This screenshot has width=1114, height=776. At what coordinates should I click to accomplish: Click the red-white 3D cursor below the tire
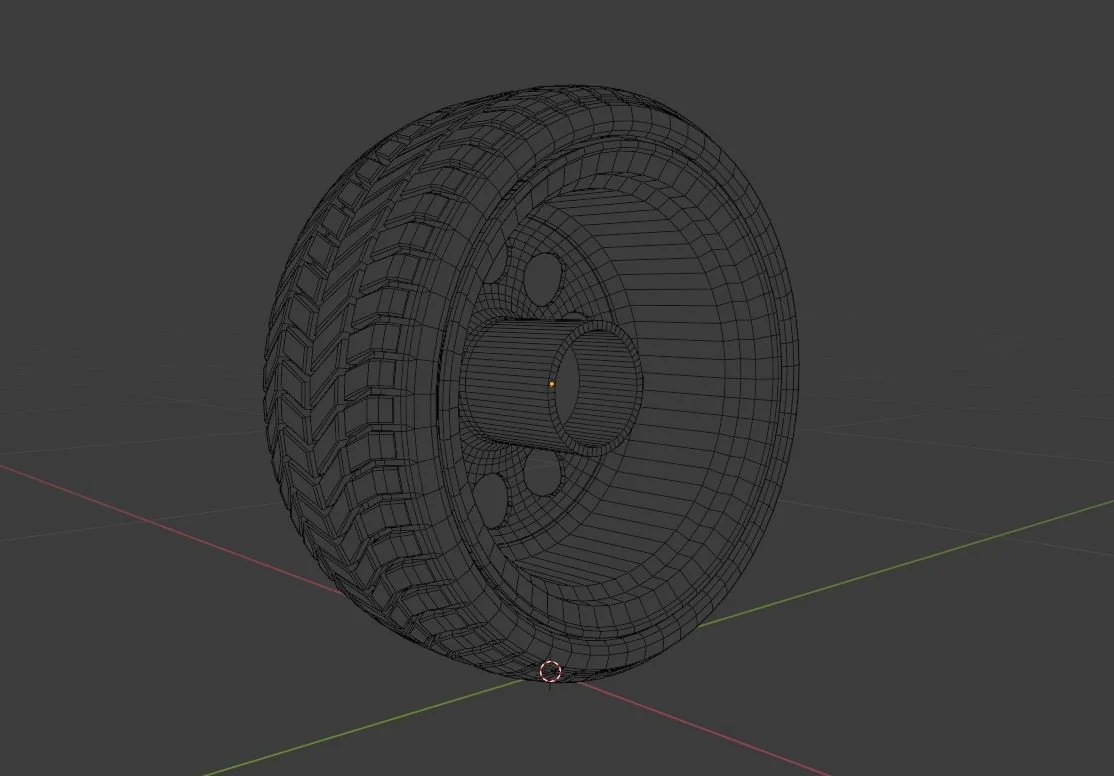click(550, 671)
